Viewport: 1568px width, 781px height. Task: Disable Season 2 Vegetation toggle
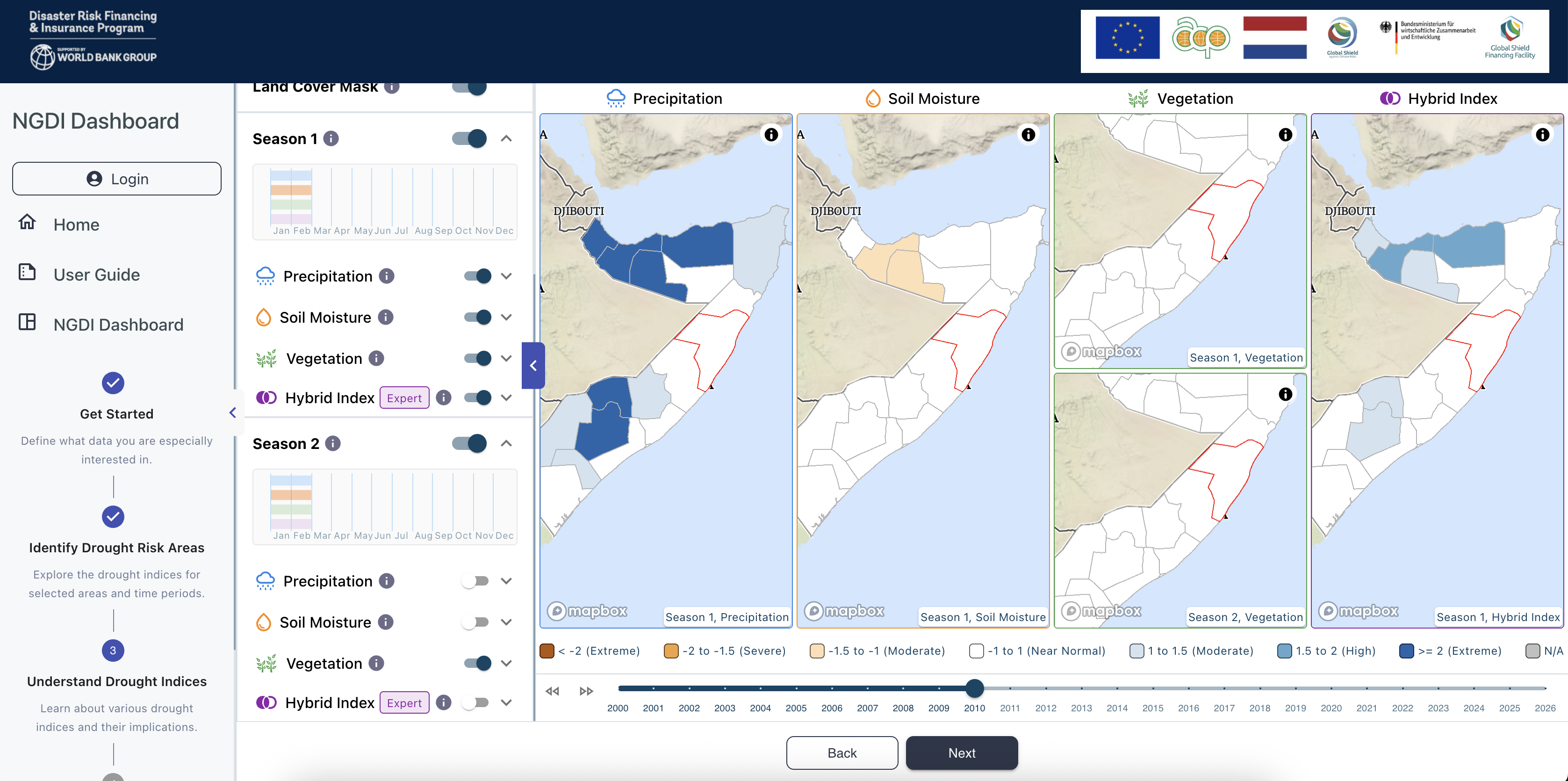point(478,663)
